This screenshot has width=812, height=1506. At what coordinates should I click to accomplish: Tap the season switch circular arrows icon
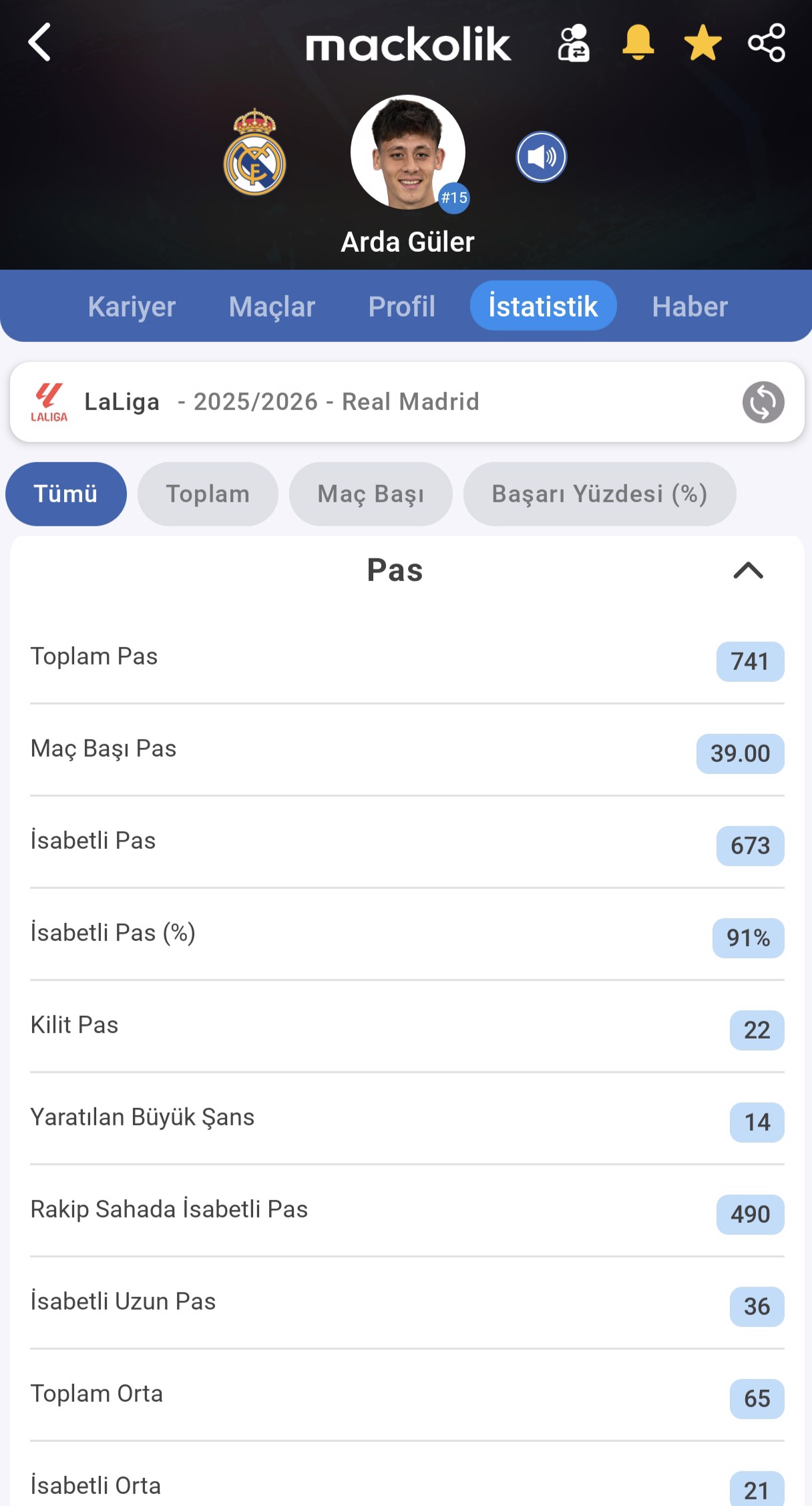763,402
